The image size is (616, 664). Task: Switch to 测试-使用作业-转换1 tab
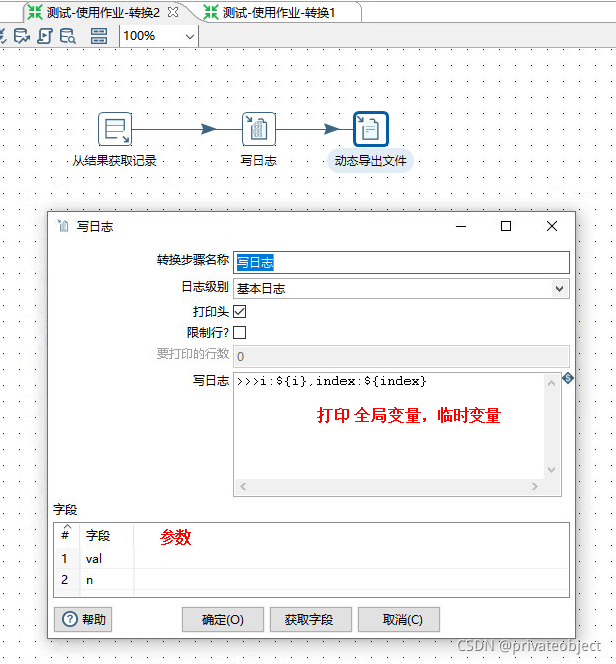[270, 12]
